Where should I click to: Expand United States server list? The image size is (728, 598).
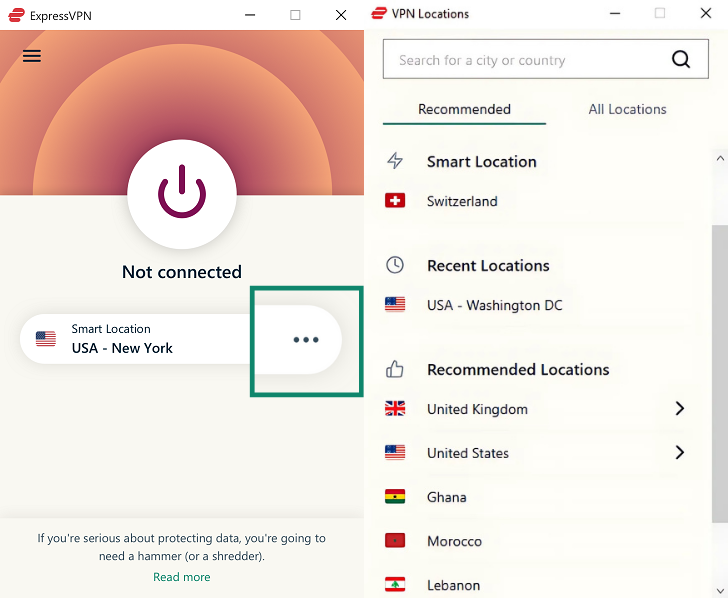[x=679, y=453]
